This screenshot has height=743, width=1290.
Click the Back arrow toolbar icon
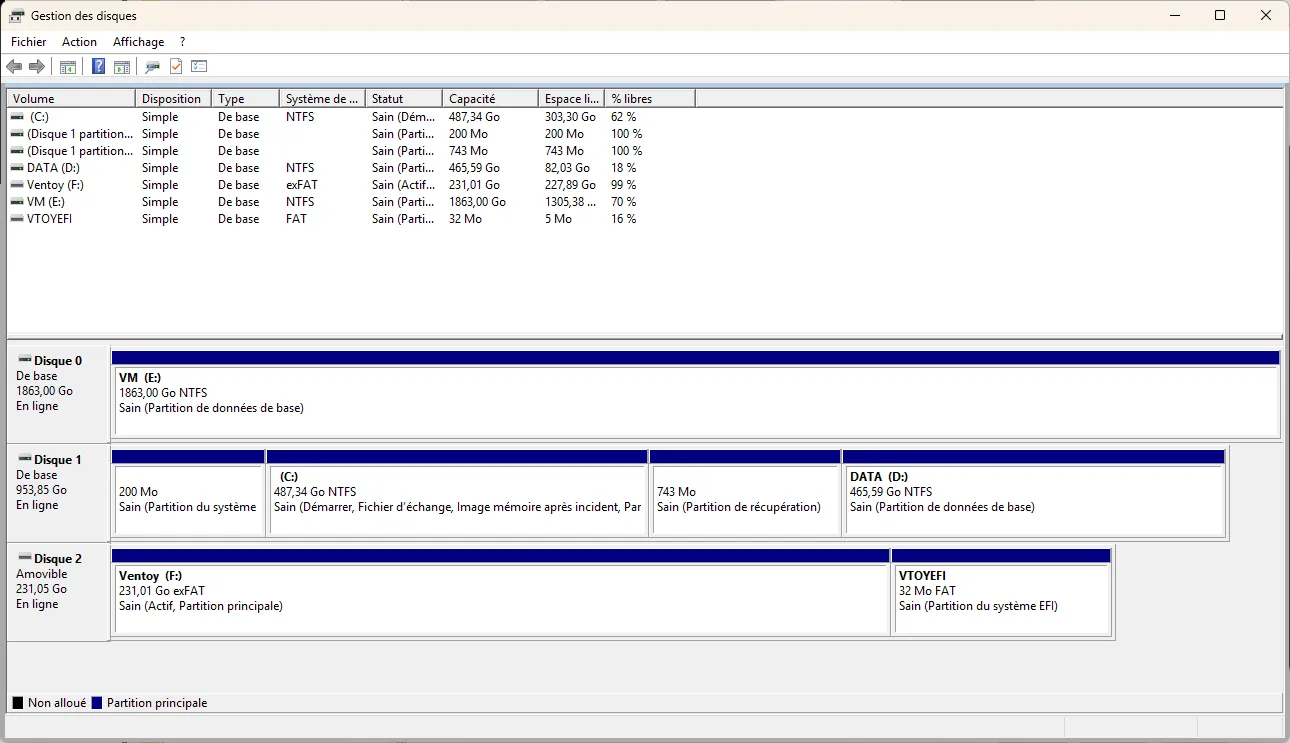coord(14,67)
